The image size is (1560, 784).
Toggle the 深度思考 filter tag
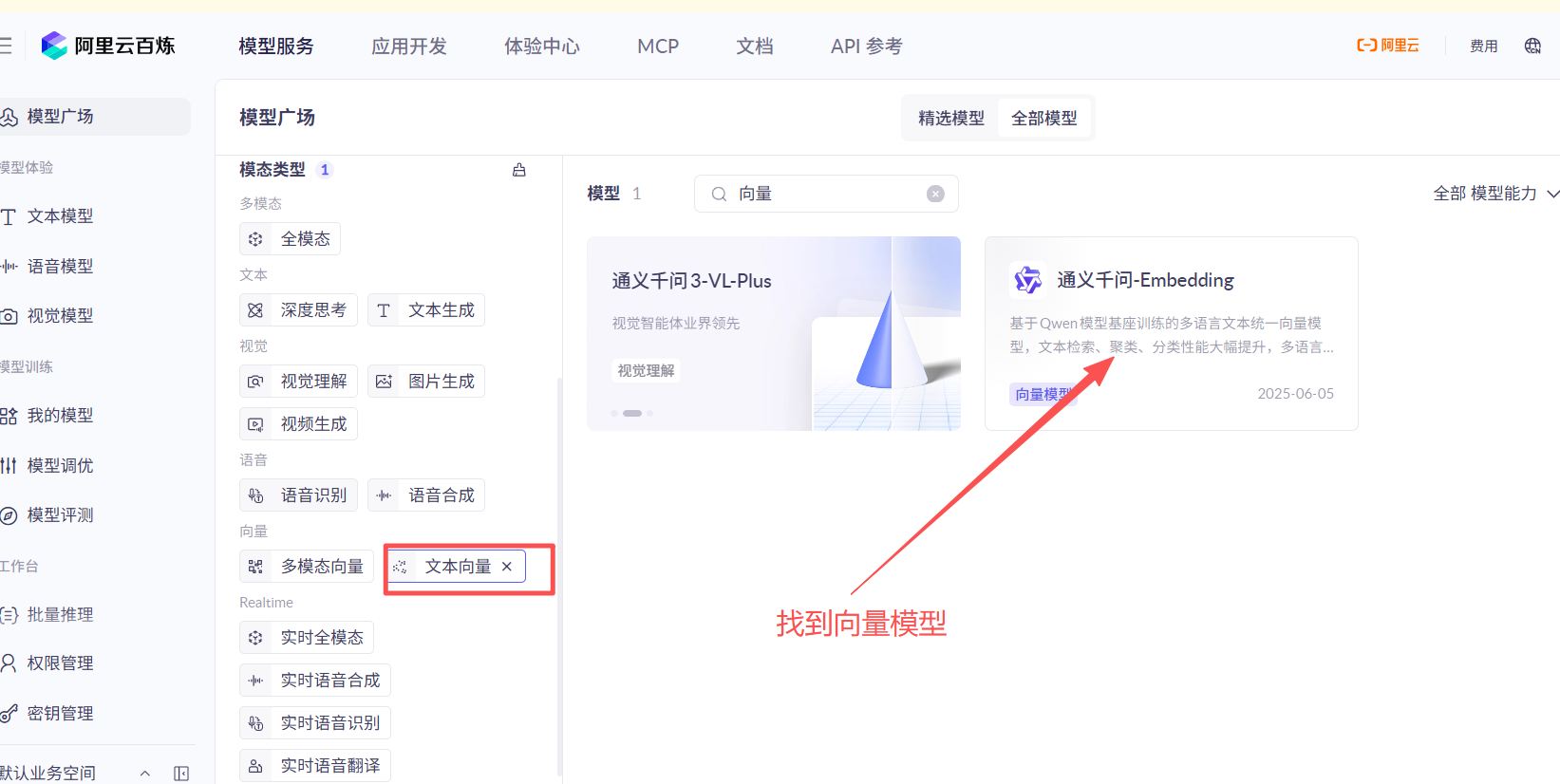pyautogui.click(x=298, y=310)
